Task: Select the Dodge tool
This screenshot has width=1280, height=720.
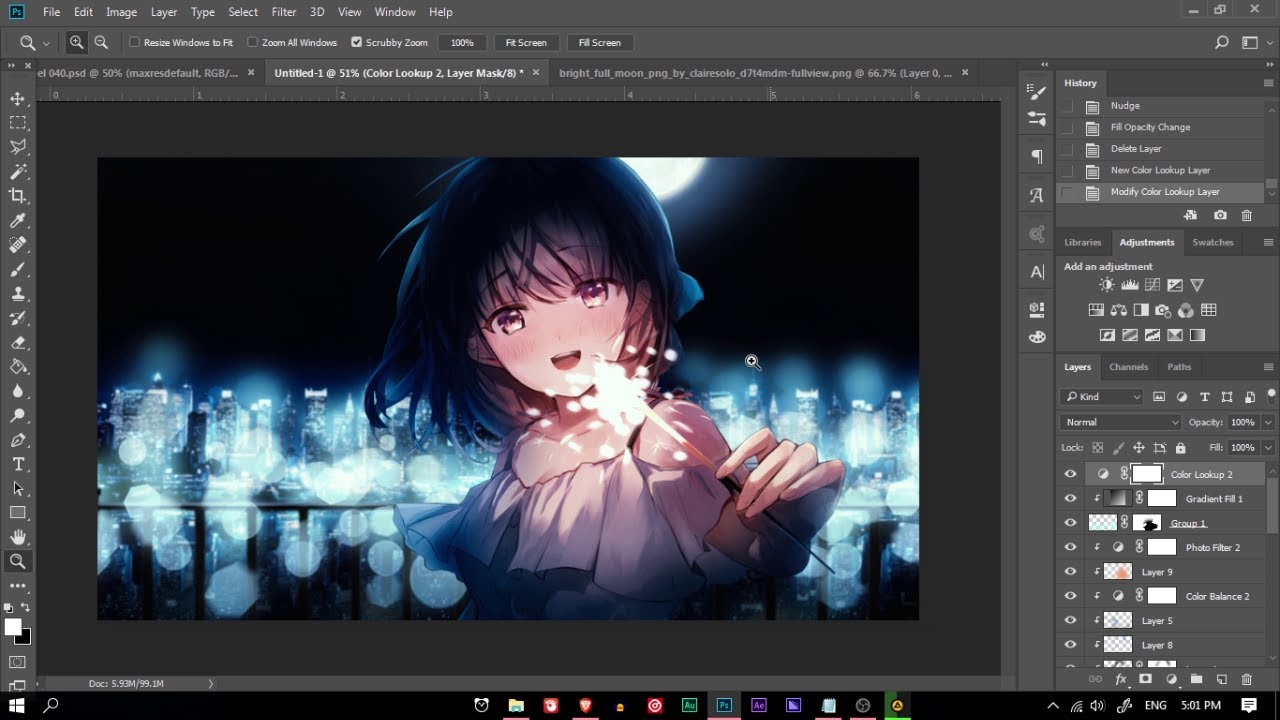Action: (18, 416)
